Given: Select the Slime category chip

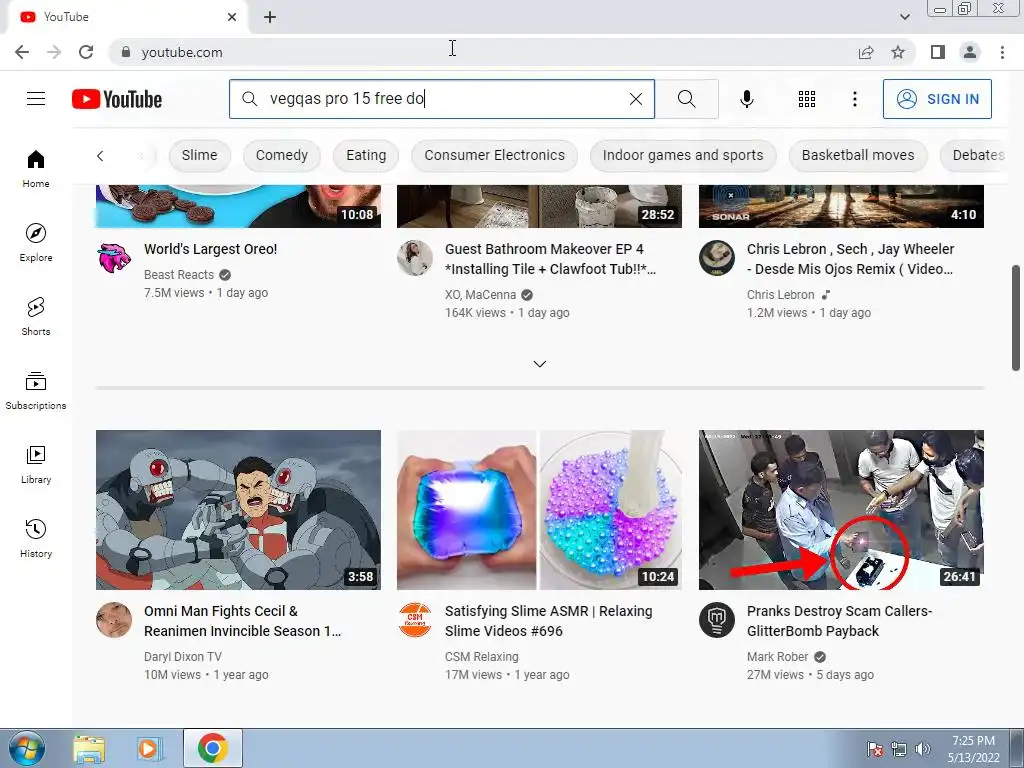Looking at the screenshot, I should (199, 155).
